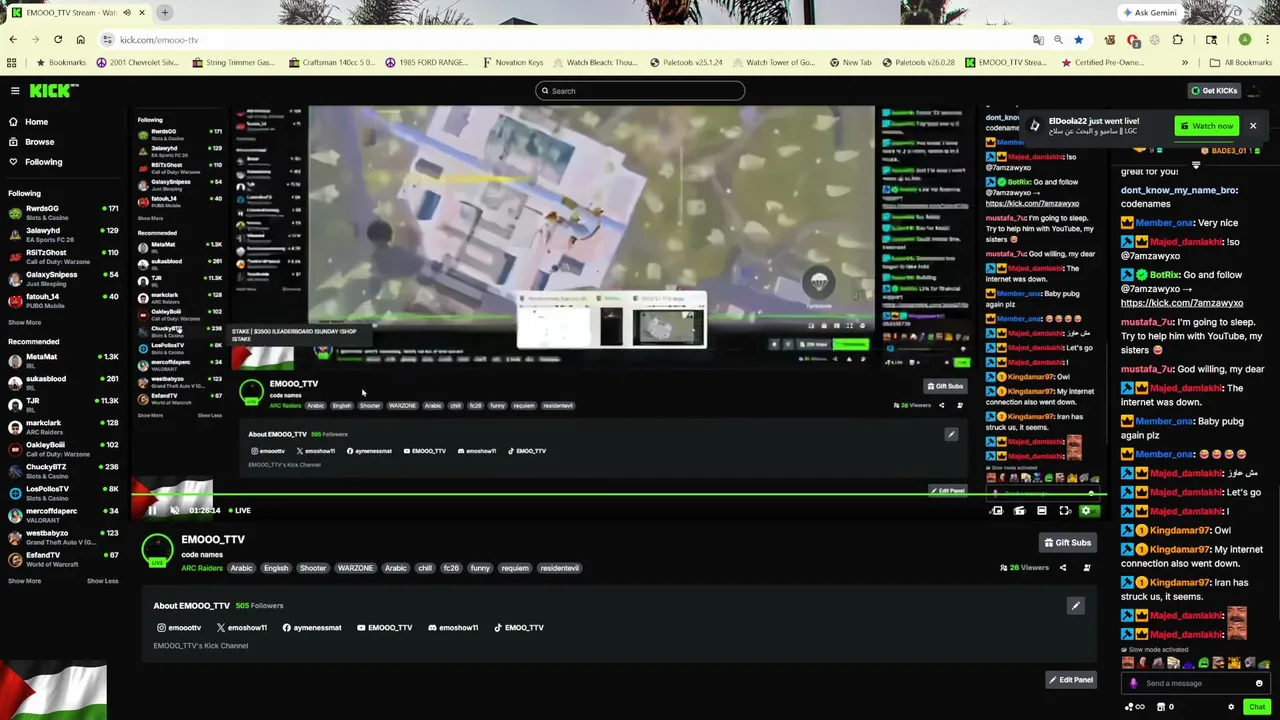Dismiss the ElDoola22 went live notification

coord(1252,126)
